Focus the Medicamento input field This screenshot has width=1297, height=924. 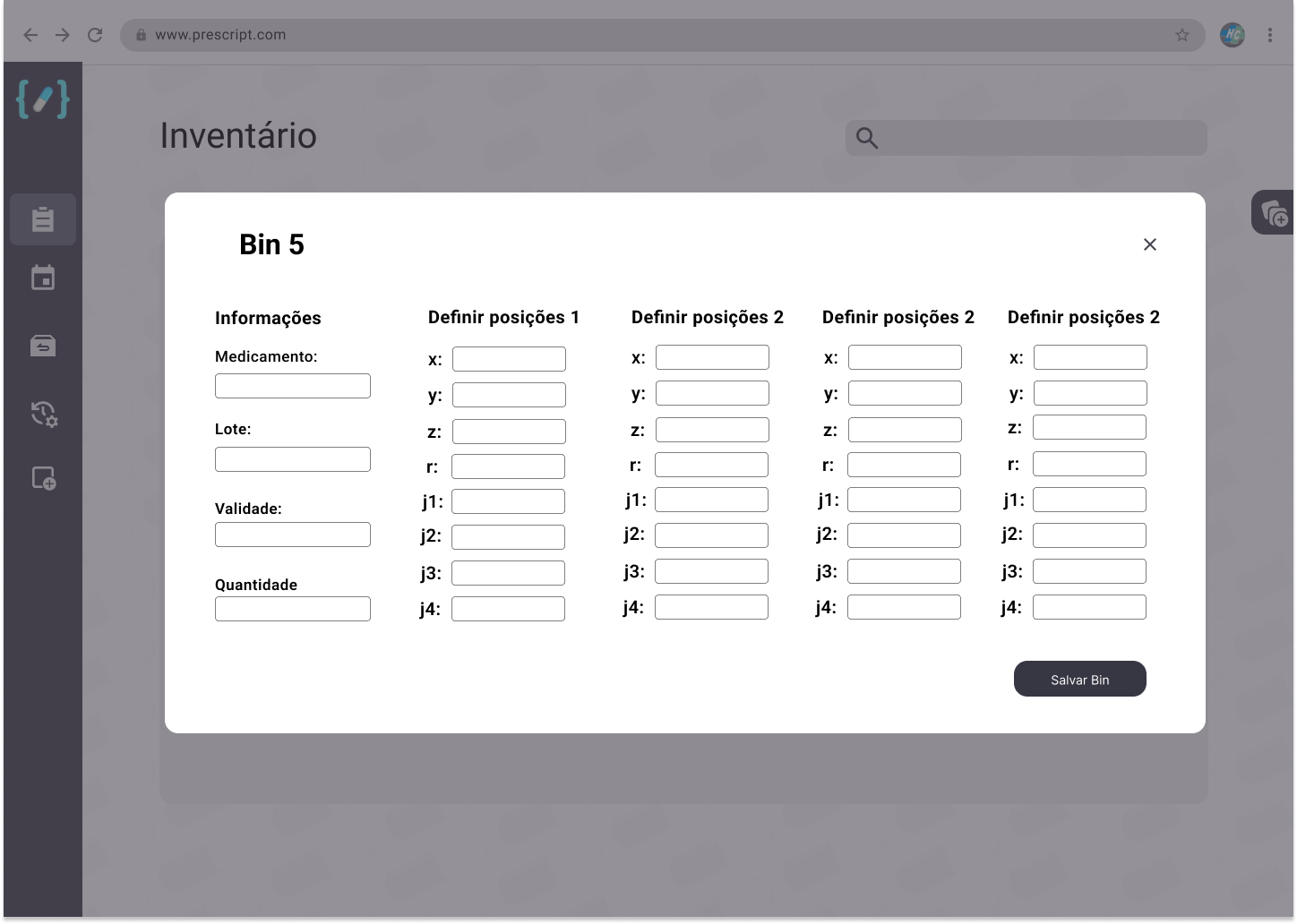(293, 386)
